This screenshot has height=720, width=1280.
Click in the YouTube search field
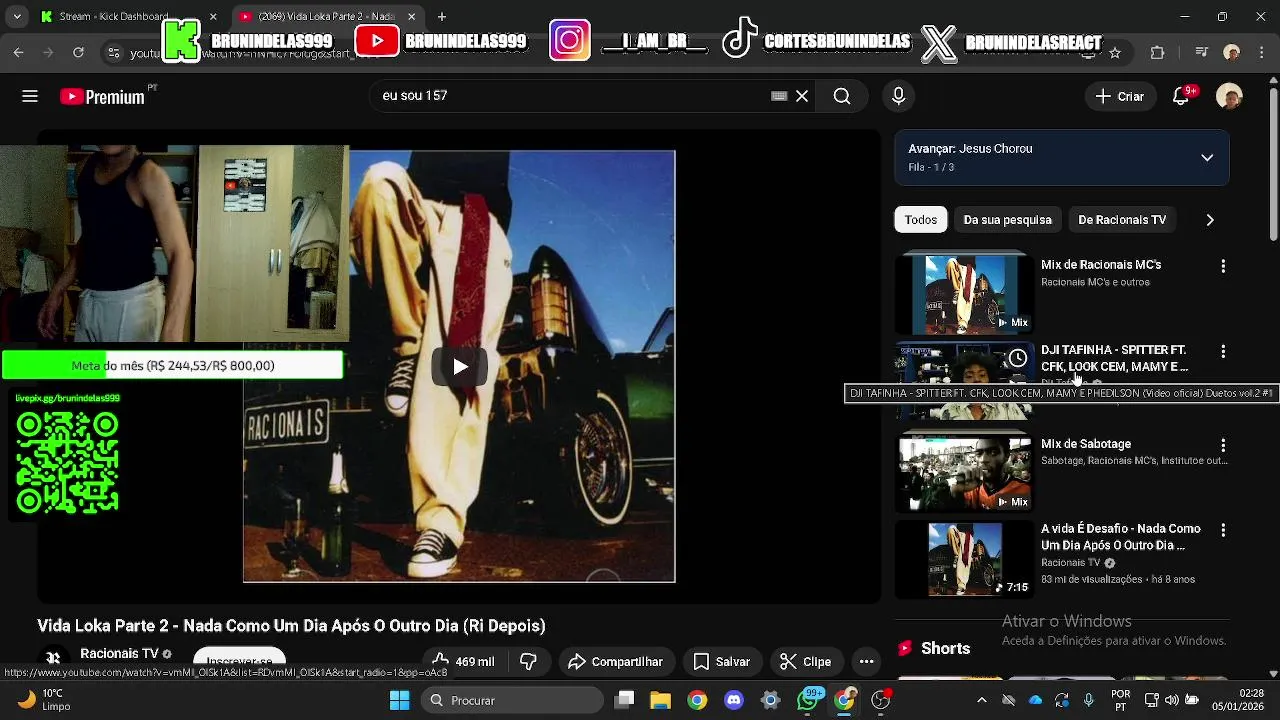pos(570,96)
